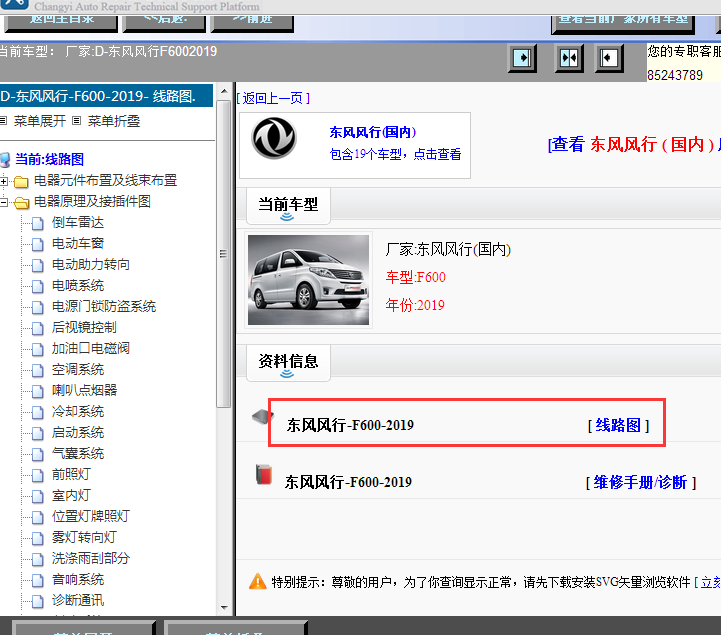Click 东风风行(国内) brand link
721x635 pixels.
373,132
